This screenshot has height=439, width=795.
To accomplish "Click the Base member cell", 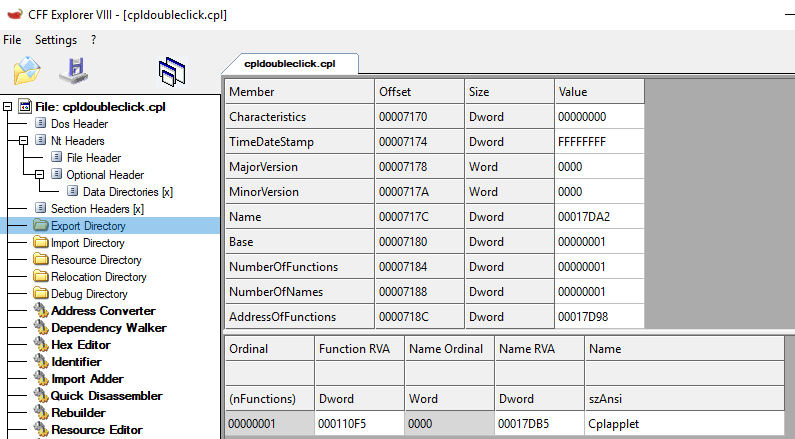I will pos(300,241).
